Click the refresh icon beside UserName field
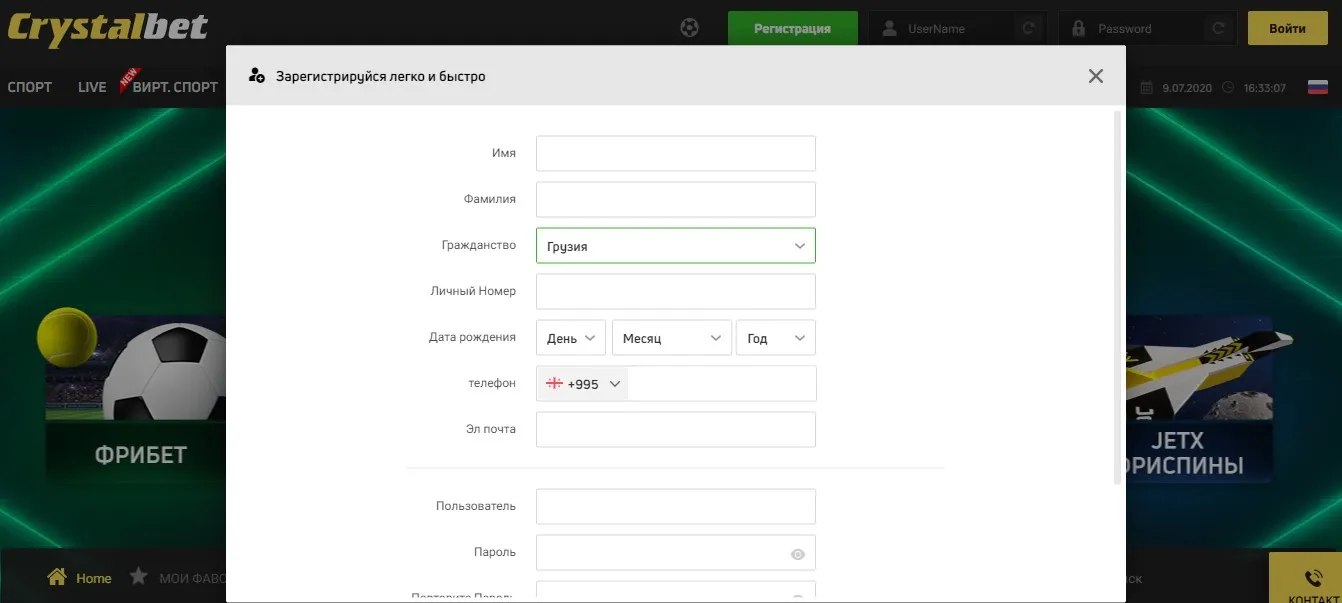The height and width of the screenshot is (603, 1342). (1028, 28)
